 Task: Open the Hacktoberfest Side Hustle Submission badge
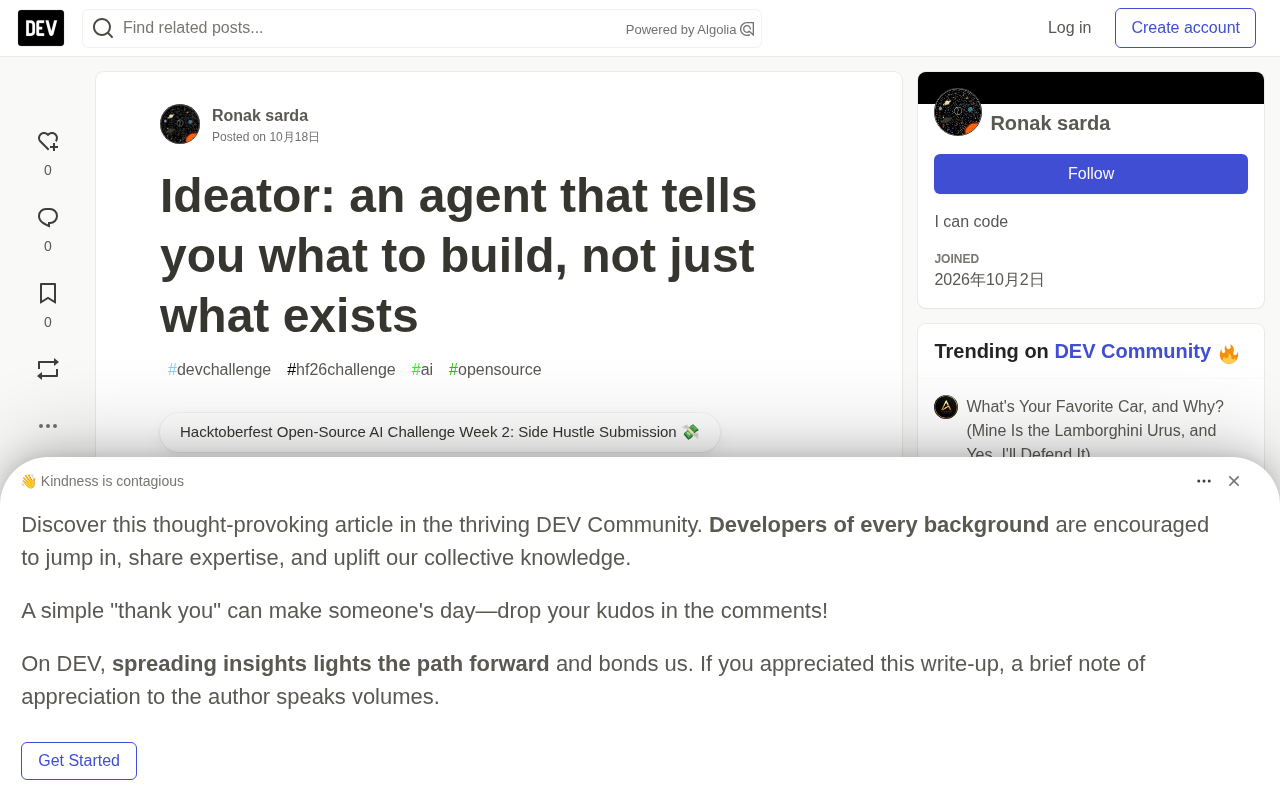440,432
